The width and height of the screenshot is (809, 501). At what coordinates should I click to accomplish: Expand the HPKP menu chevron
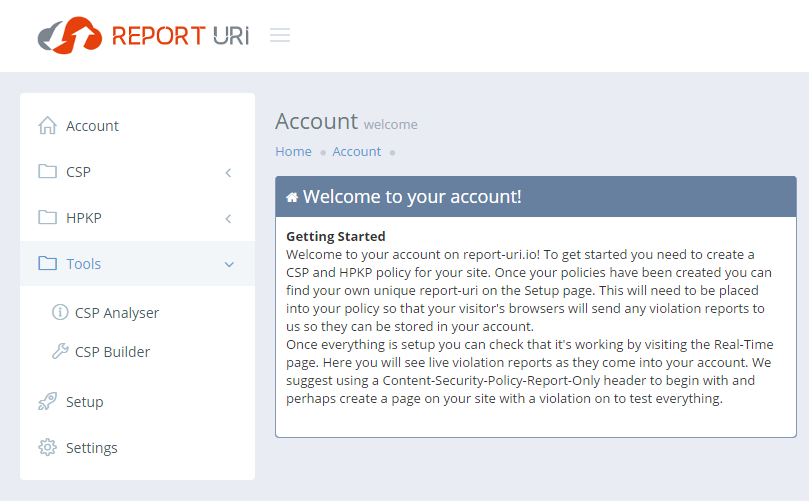click(229, 218)
